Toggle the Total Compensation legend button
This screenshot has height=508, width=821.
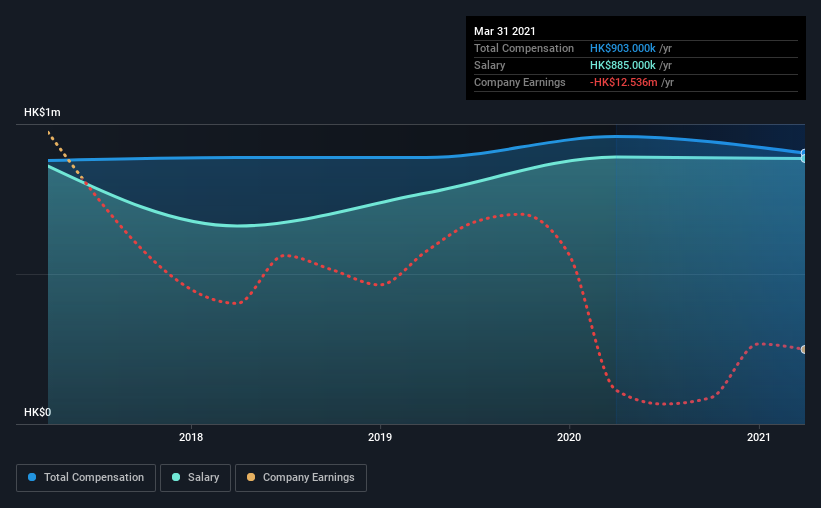86,478
